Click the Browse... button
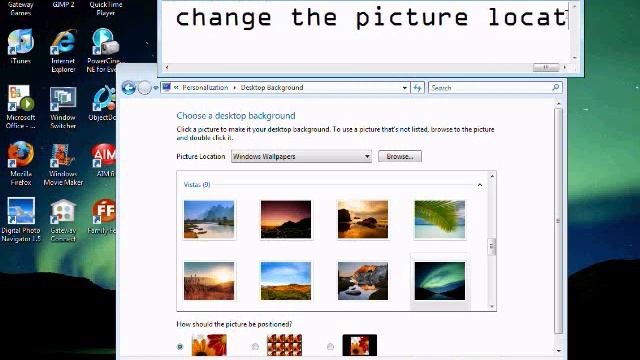 (x=400, y=156)
